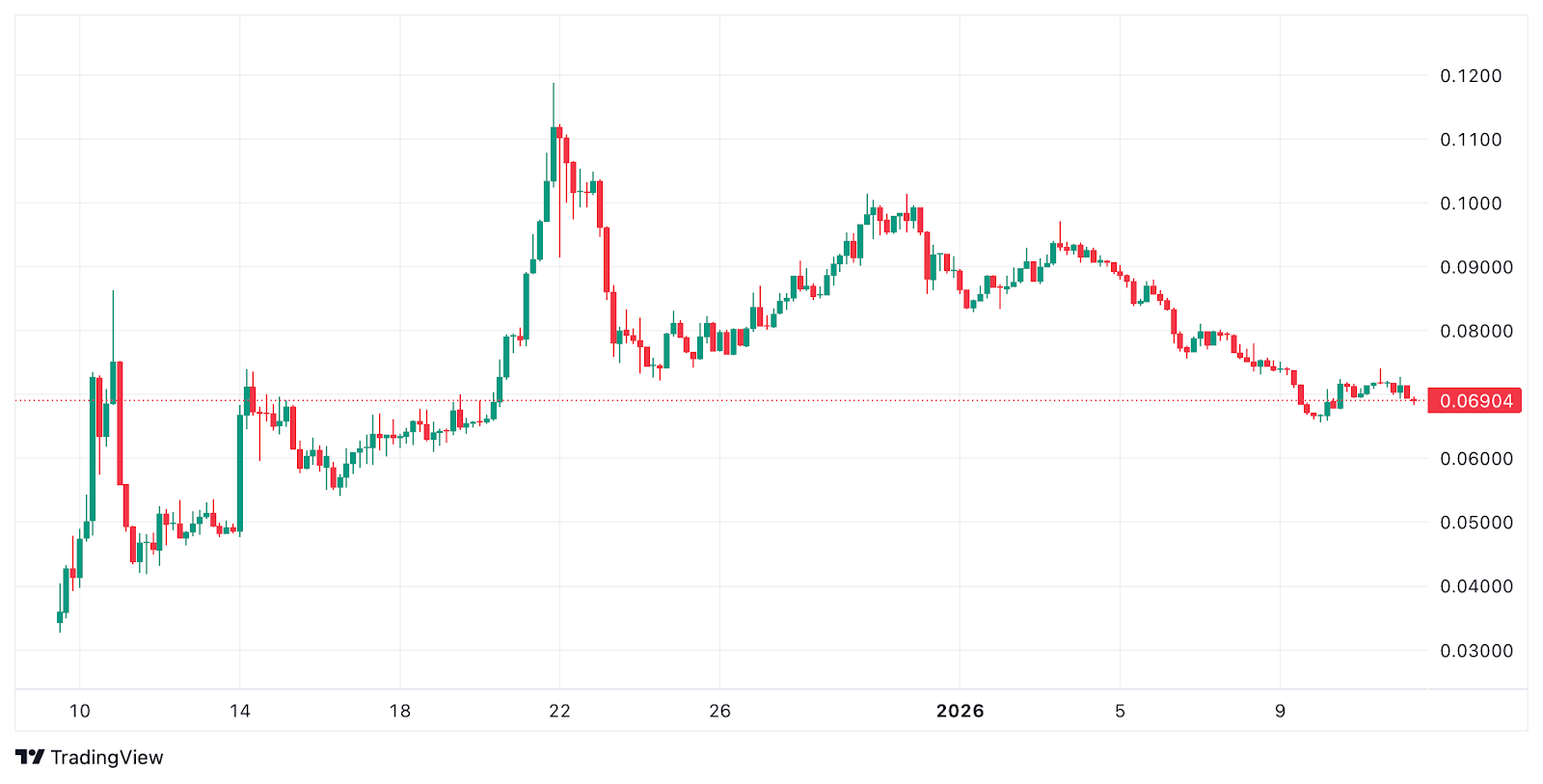
Task: Click date 14 on the time axis
Action: tap(240, 712)
